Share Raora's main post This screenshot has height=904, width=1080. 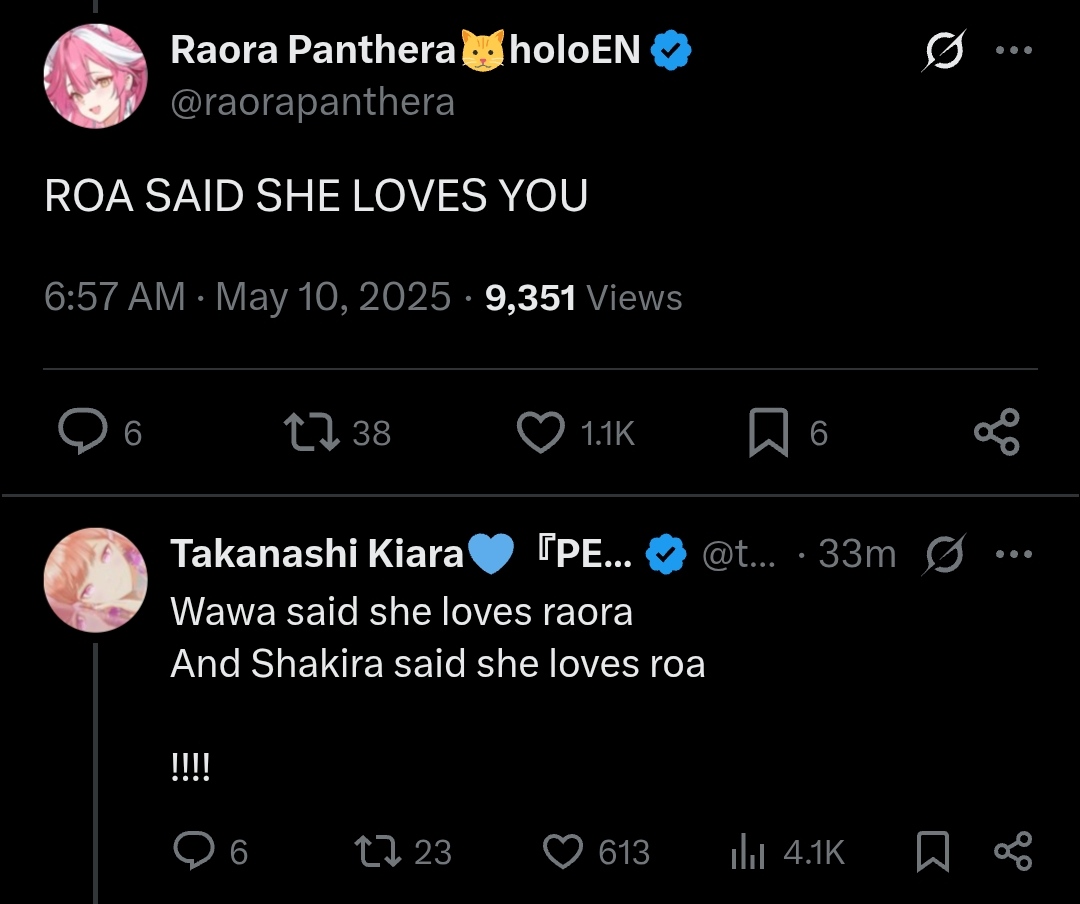996,432
